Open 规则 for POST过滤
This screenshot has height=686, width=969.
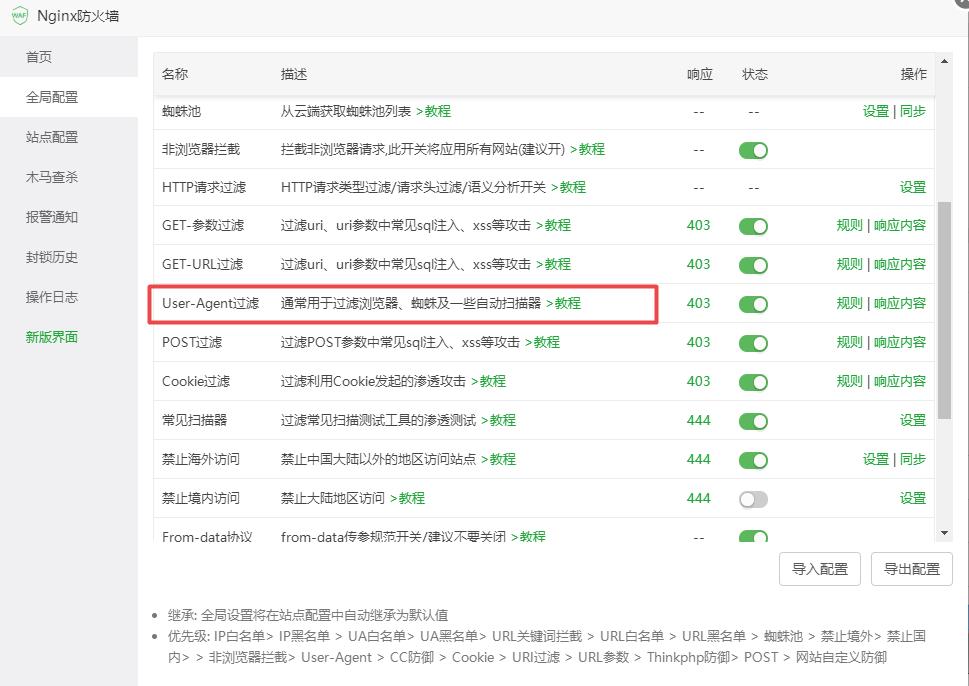[x=849, y=342]
